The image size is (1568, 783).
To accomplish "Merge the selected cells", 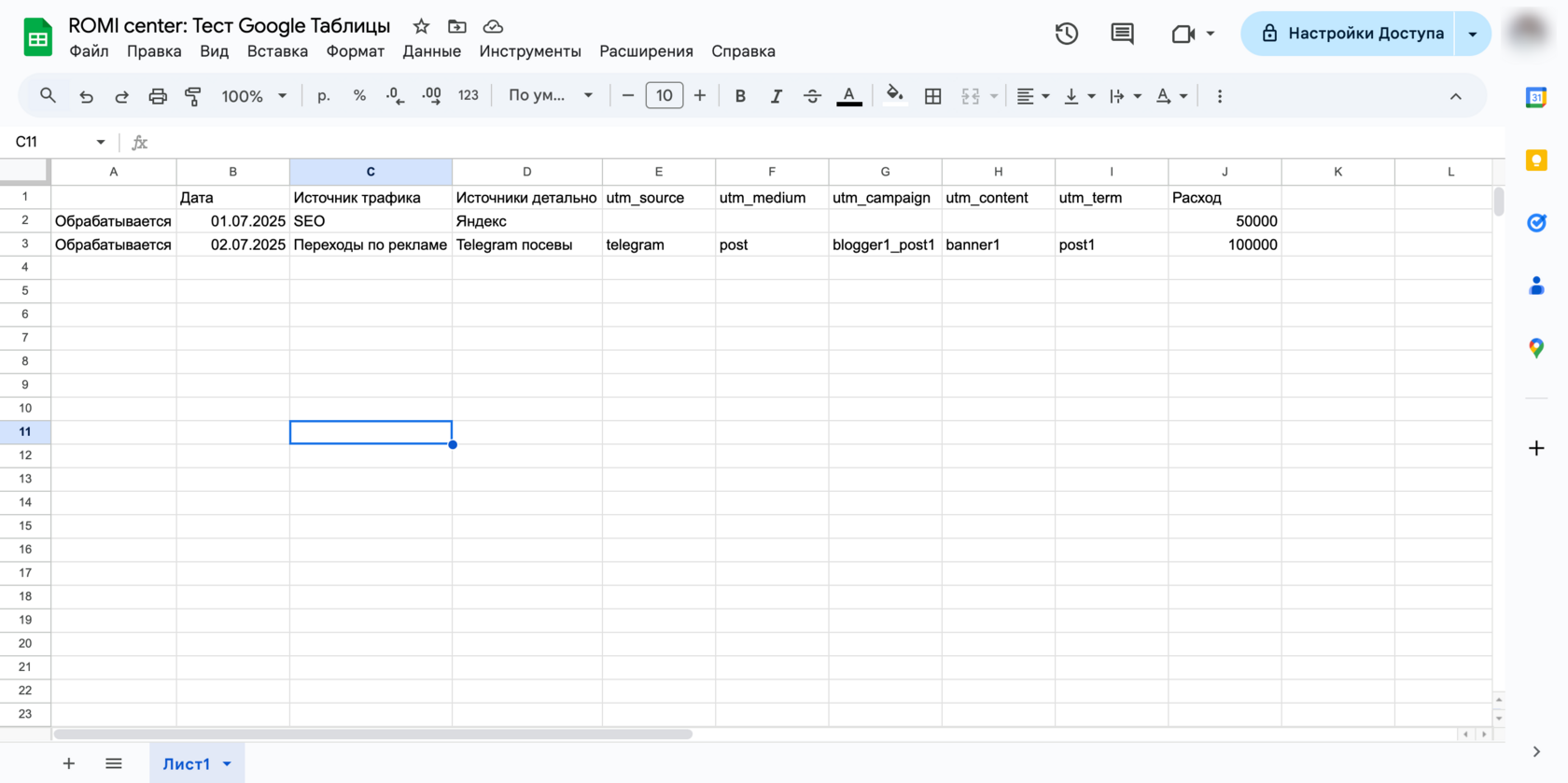I will [x=970, y=95].
